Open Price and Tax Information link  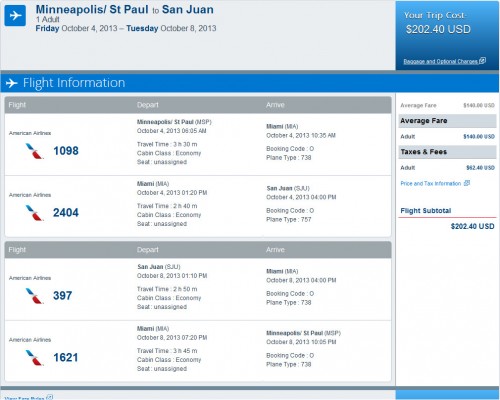(x=431, y=184)
